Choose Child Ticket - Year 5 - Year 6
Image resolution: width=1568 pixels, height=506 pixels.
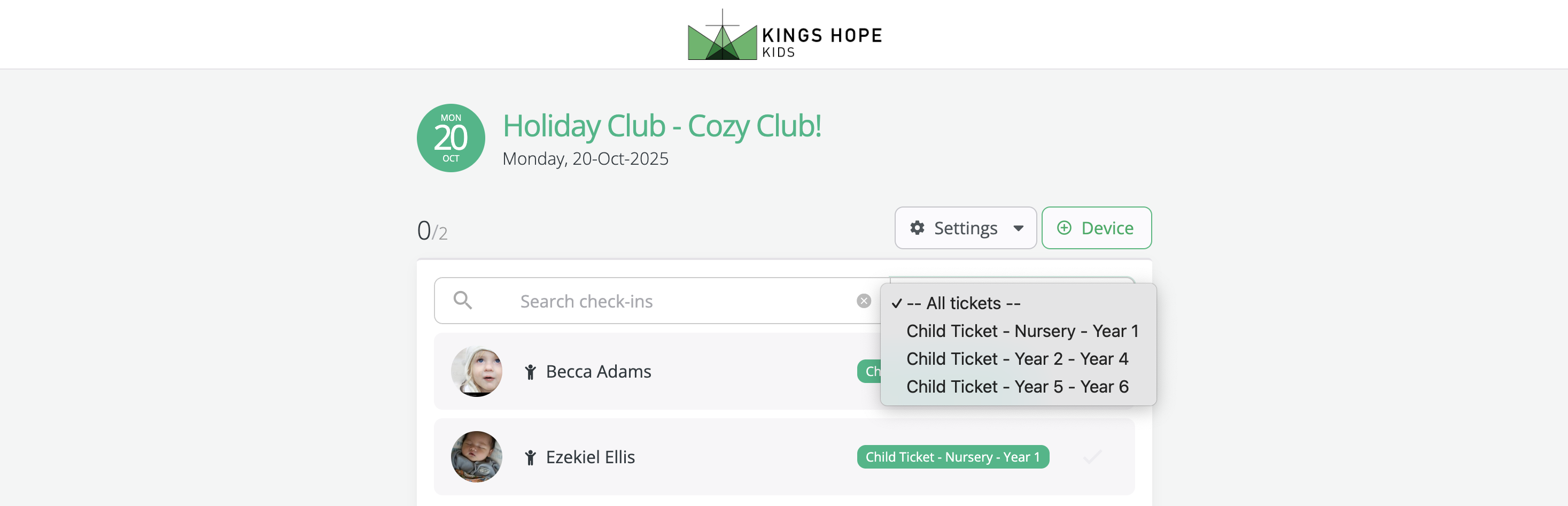(1018, 387)
